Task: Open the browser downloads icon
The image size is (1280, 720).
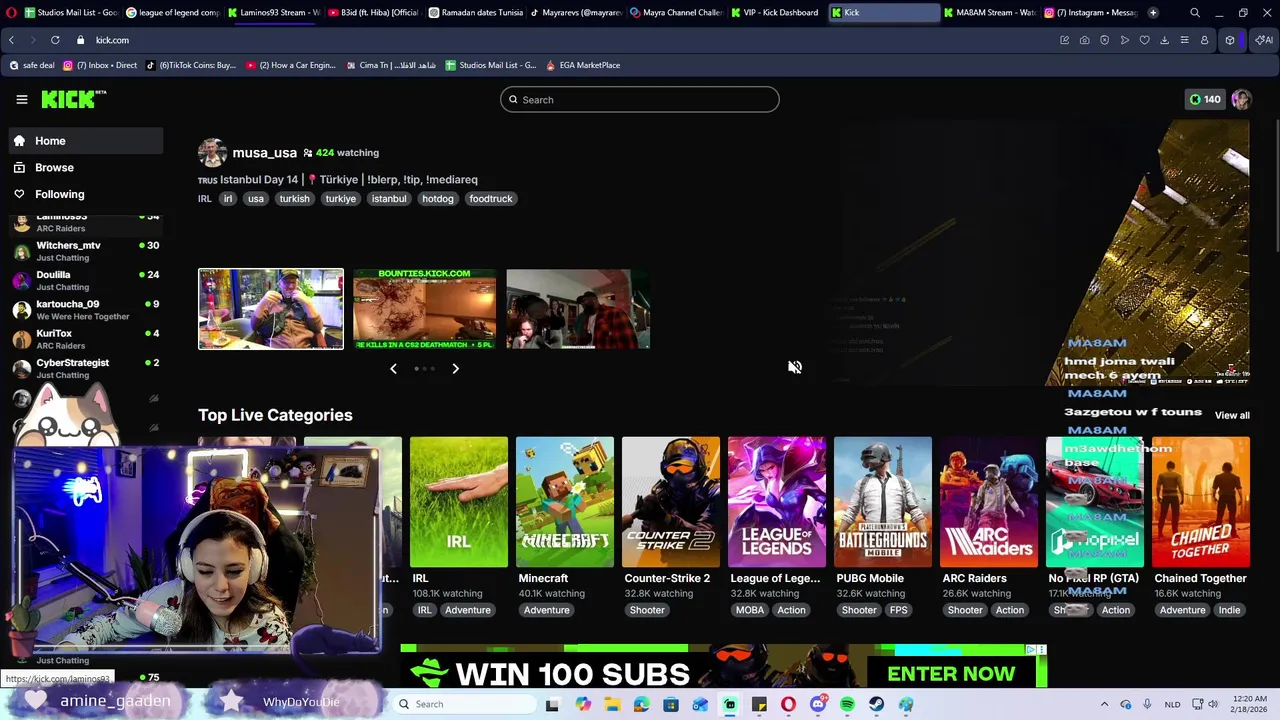Action: coord(1164,40)
